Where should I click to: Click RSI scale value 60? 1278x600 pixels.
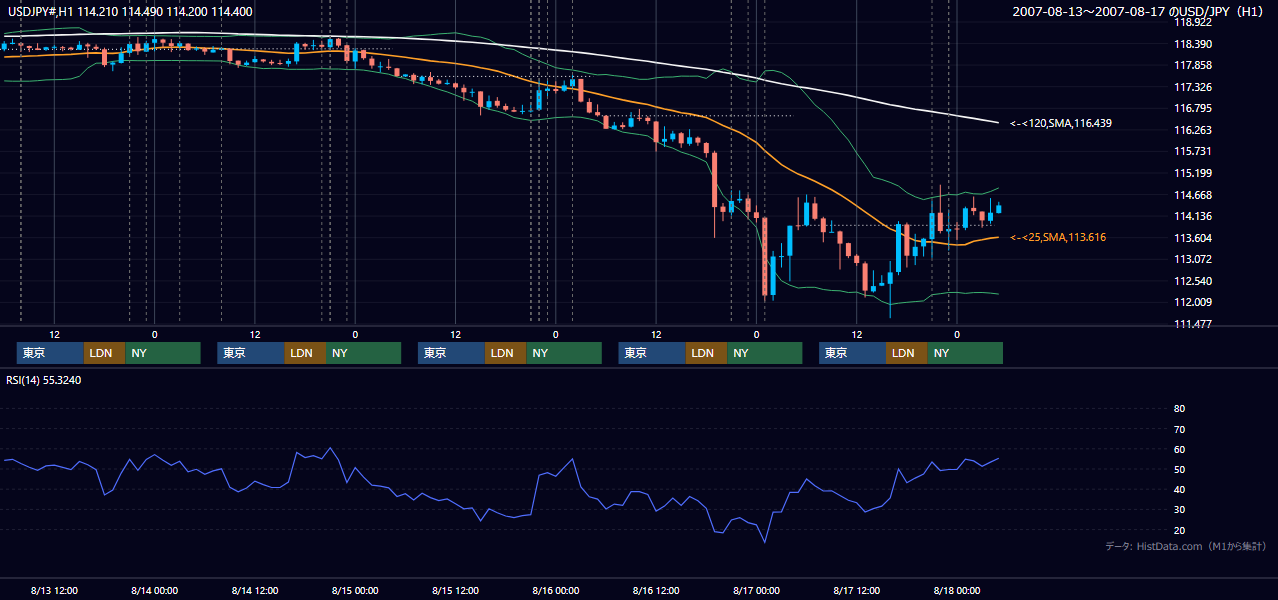click(1179, 449)
